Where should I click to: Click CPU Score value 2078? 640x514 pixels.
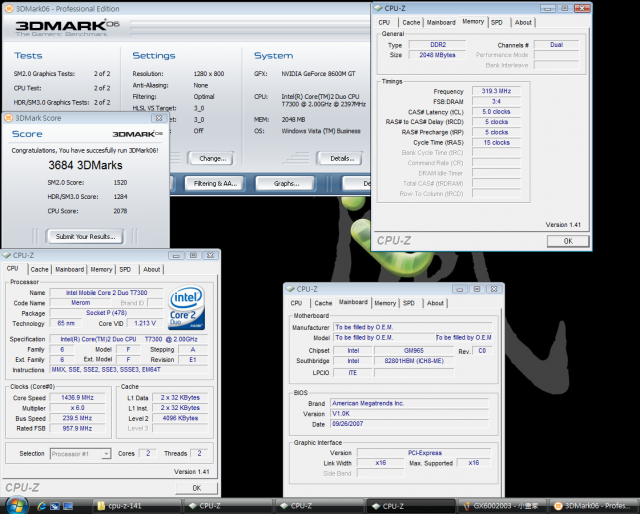pos(120,211)
